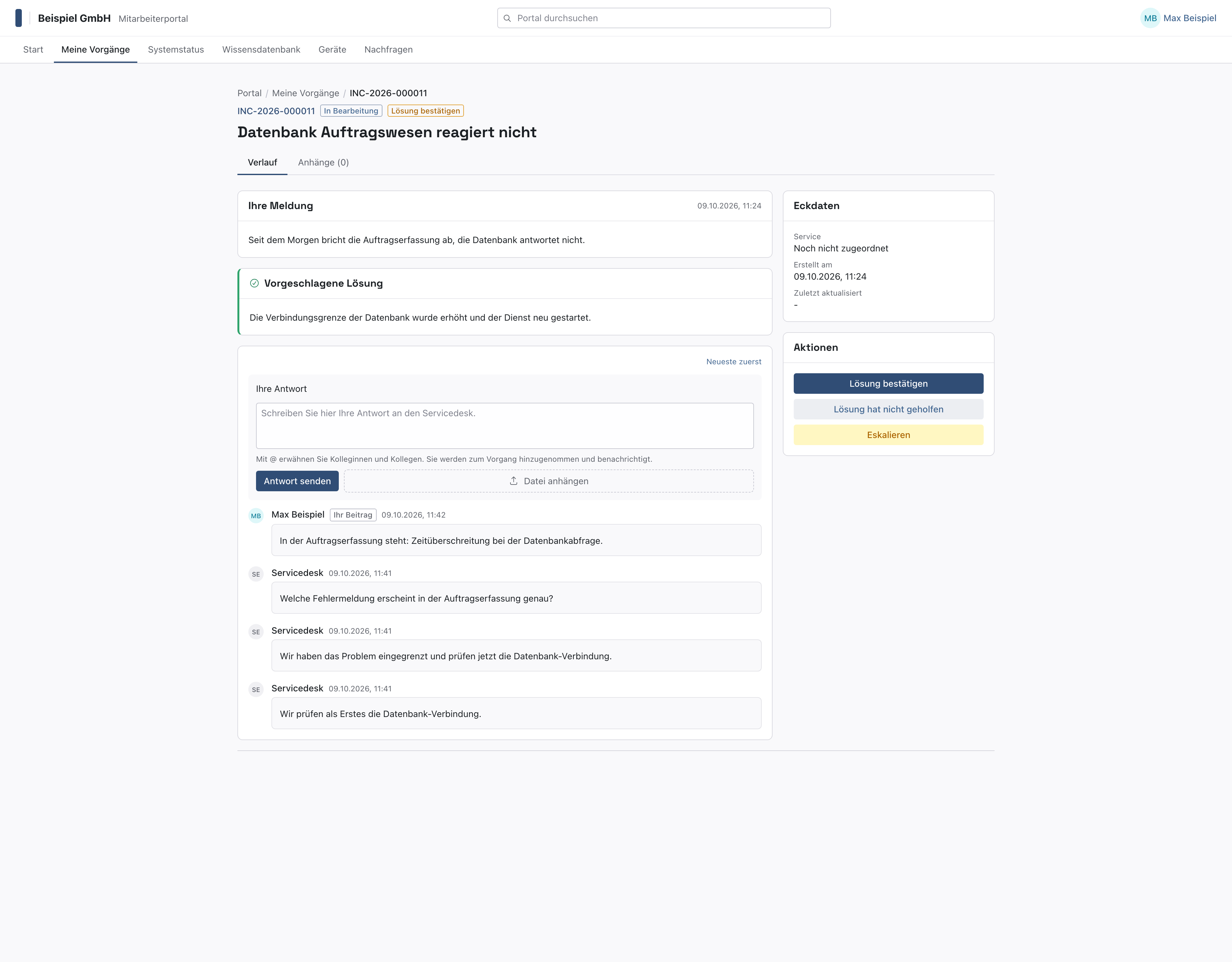This screenshot has width=1232, height=962.
Task: Open the Start navigation item
Action: [33, 50]
